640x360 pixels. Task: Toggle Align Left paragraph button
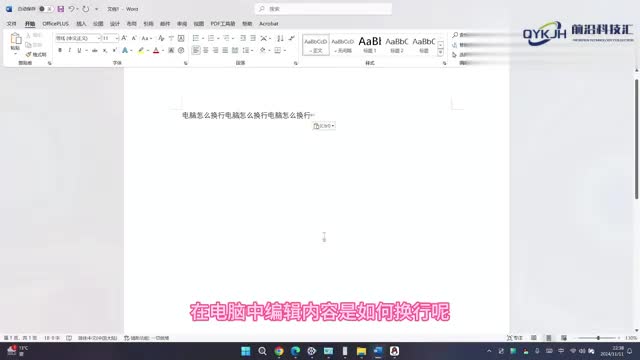tap(196, 50)
